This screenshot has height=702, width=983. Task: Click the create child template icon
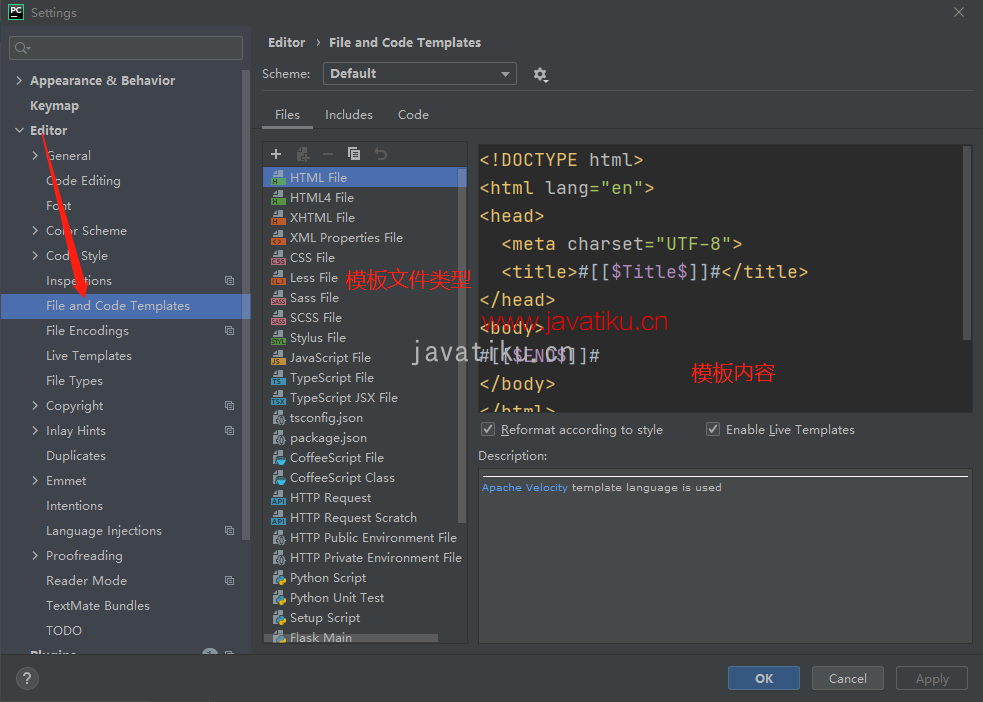point(303,154)
